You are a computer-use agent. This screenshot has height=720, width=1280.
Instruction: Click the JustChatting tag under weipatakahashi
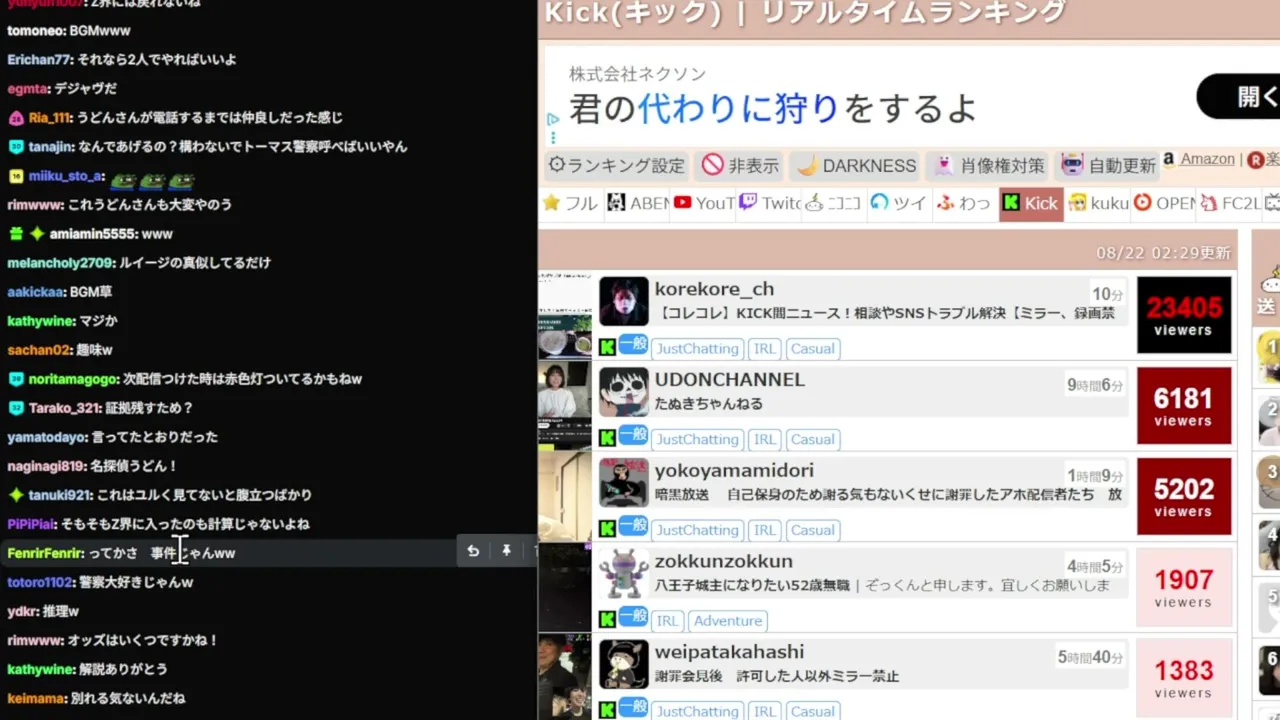[x=698, y=712]
